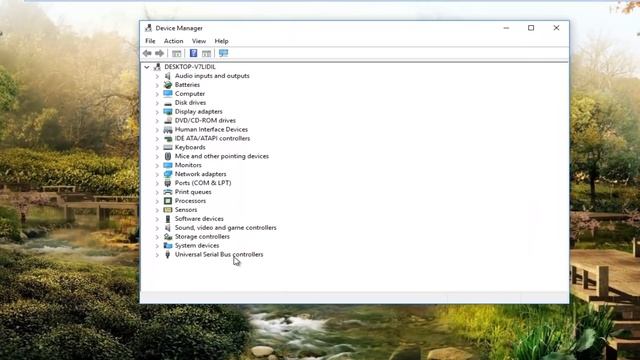Click the Print queues printer icon
640x360 pixels.
pyautogui.click(x=168, y=192)
